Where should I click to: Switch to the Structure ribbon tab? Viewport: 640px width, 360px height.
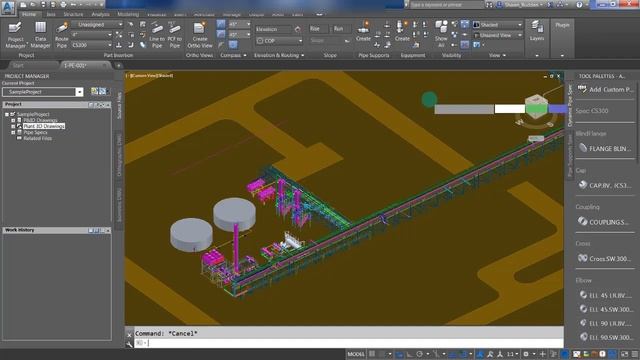coord(73,14)
